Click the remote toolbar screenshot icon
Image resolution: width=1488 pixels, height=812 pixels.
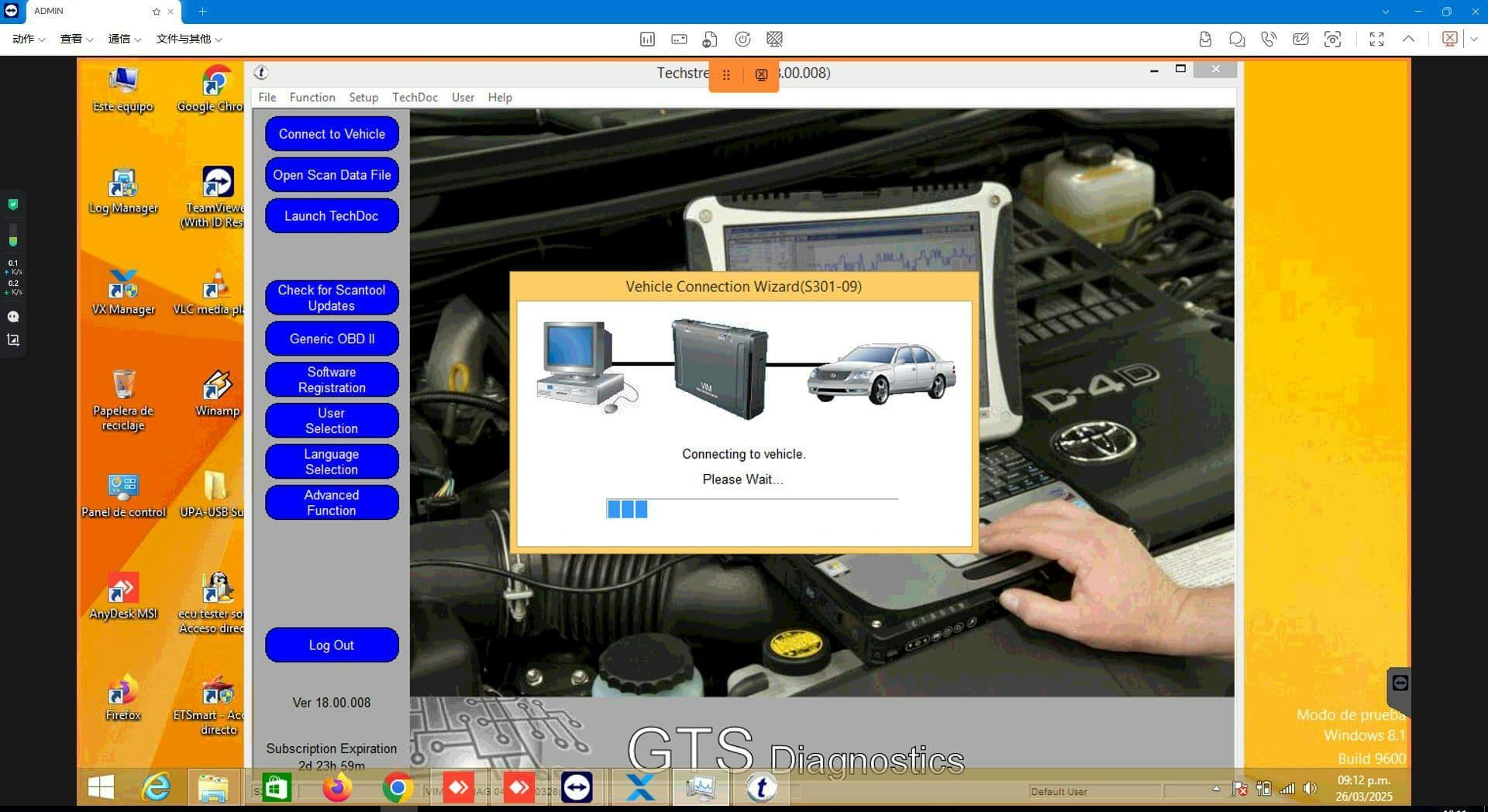tap(1332, 39)
